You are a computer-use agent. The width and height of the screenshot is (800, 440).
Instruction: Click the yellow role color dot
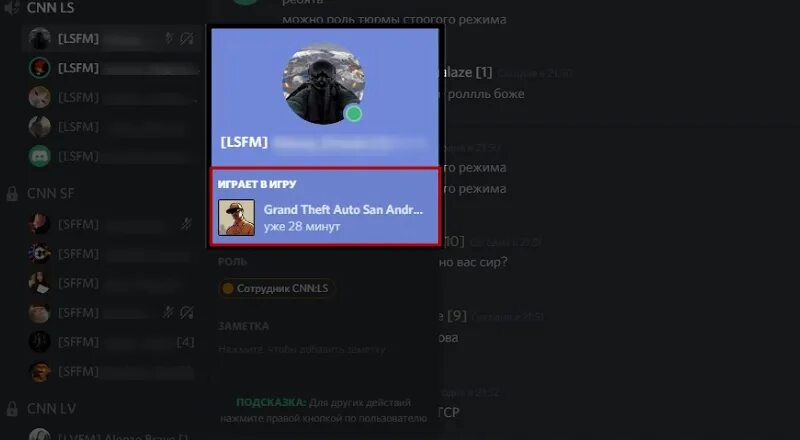click(x=228, y=289)
